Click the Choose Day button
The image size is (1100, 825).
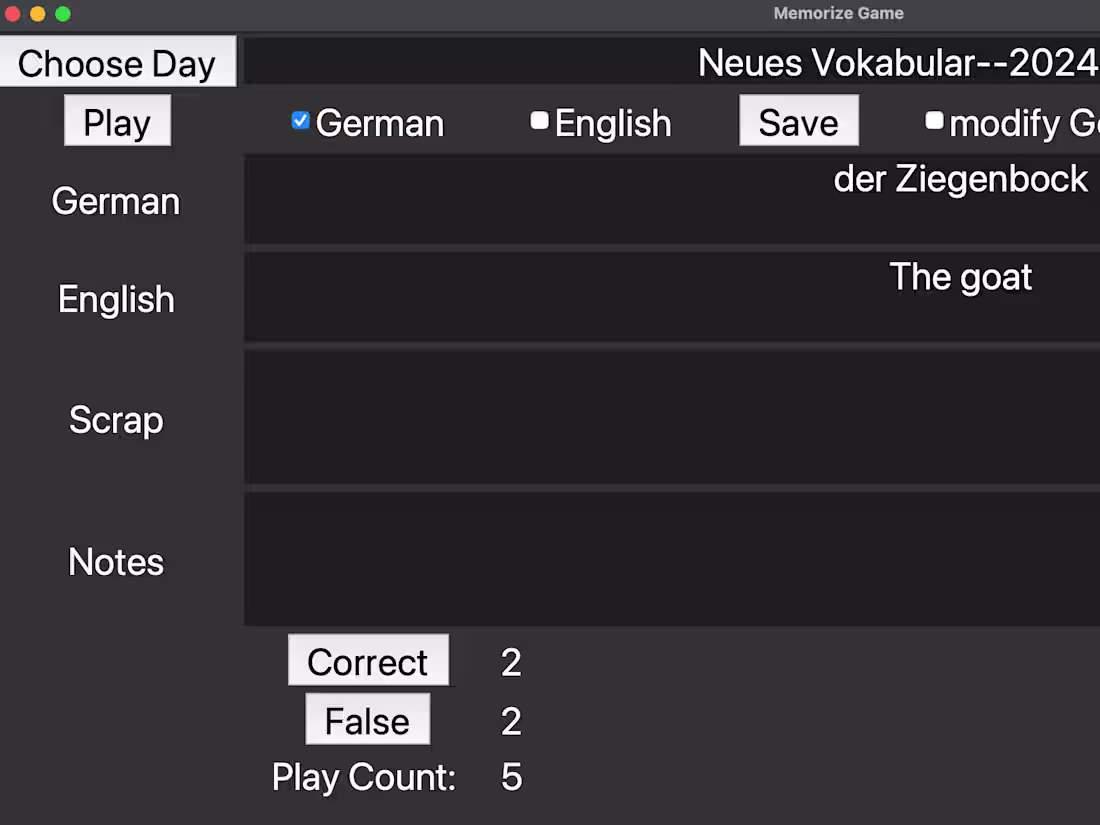[117, 62]
